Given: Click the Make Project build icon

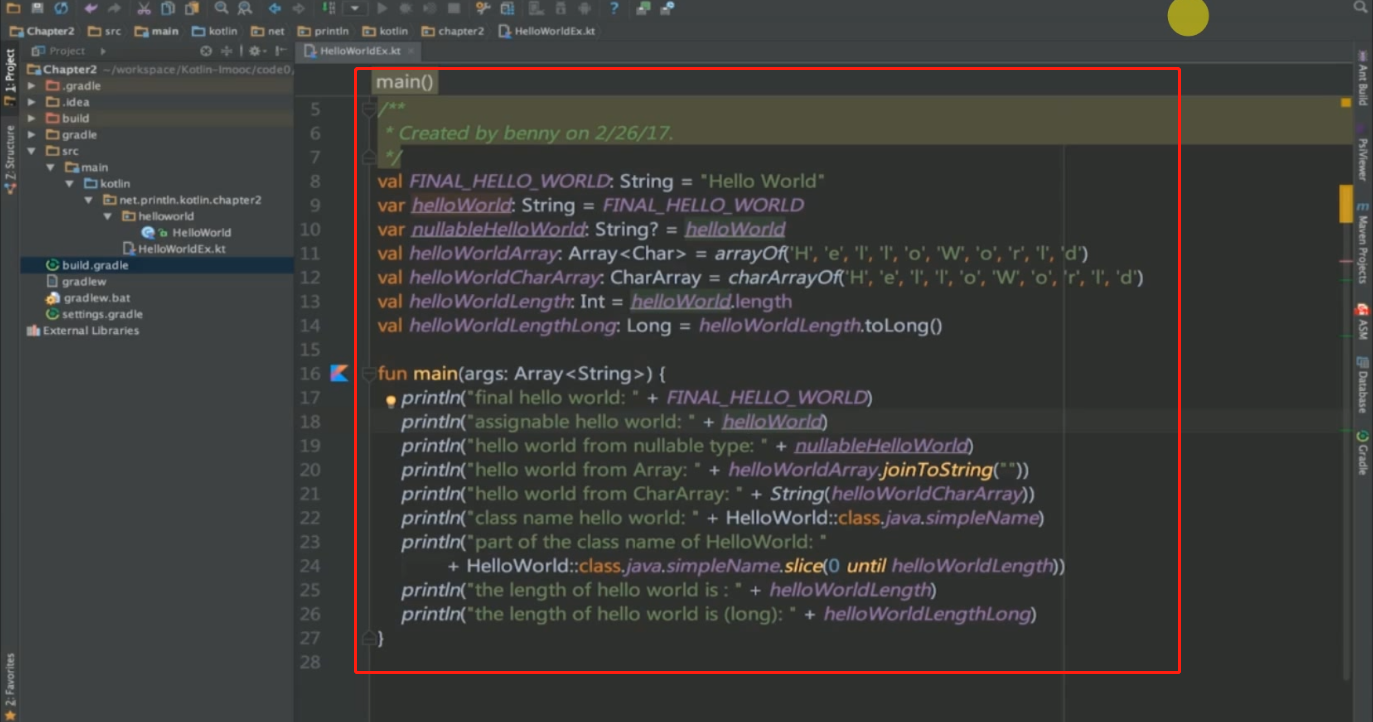Looking at the screenshot, I should pos(329,8).
